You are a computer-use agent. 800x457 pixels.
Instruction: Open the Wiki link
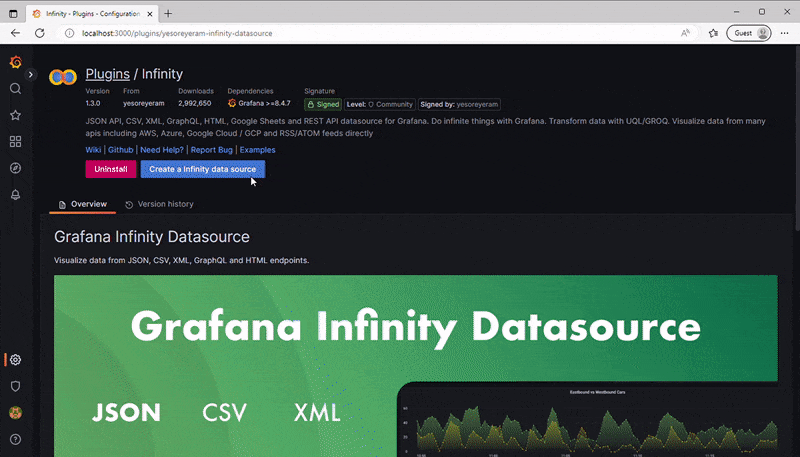pyautogui.click(x=93, y=150)
